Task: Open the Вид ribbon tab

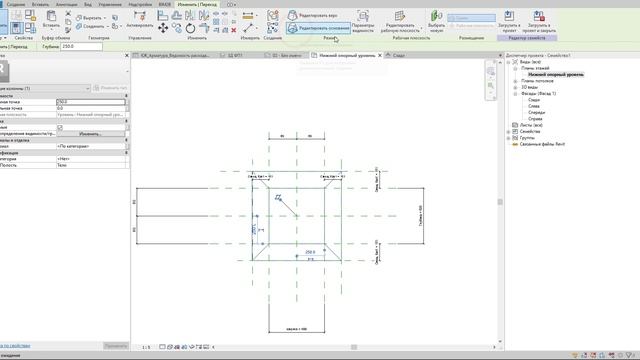Action: pyautogui.click(x=88, y=4)
